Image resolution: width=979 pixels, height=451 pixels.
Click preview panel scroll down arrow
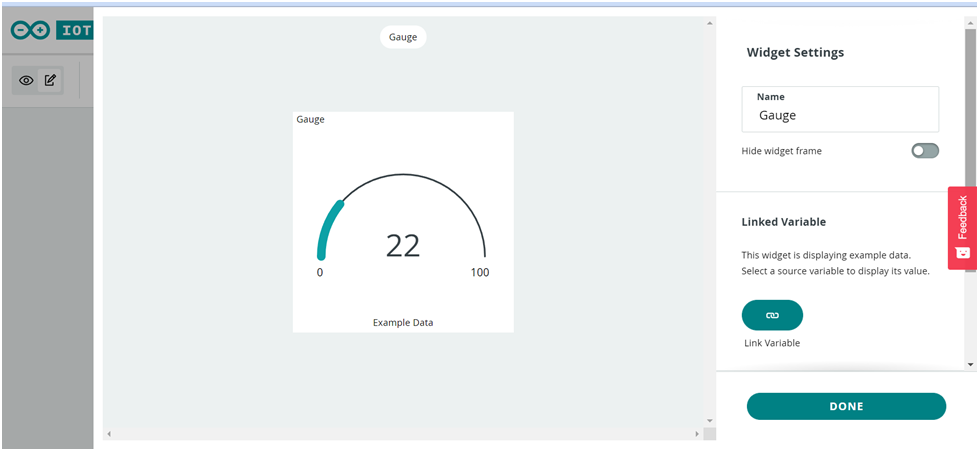pos(709,420)
